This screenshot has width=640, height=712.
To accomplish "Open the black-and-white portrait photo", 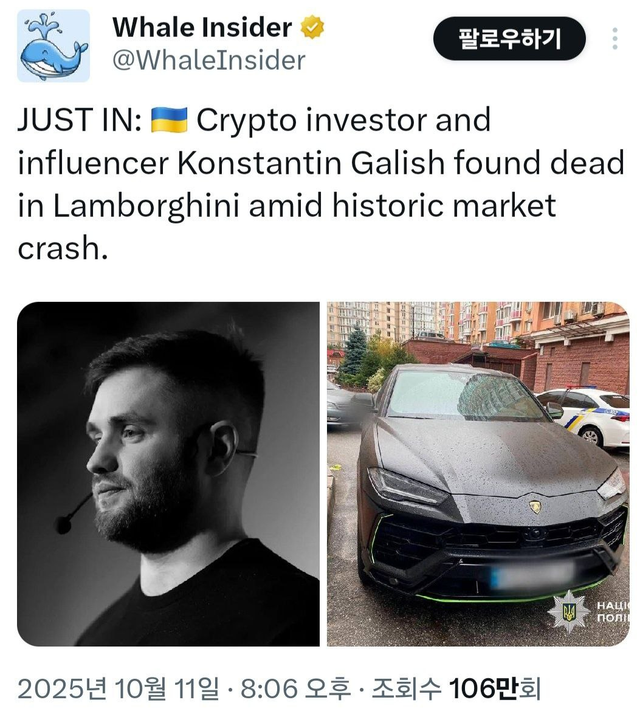I will 168,474.
